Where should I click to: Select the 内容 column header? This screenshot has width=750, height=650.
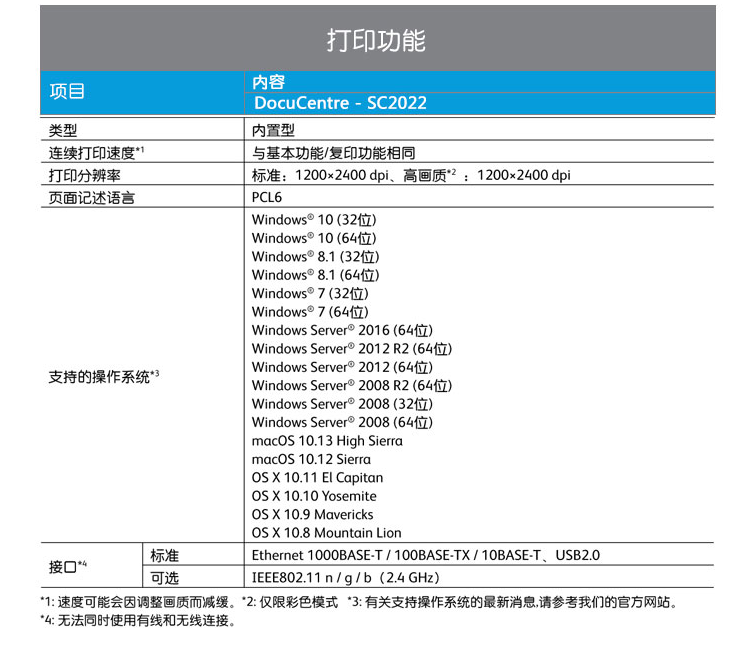point(269,82)
